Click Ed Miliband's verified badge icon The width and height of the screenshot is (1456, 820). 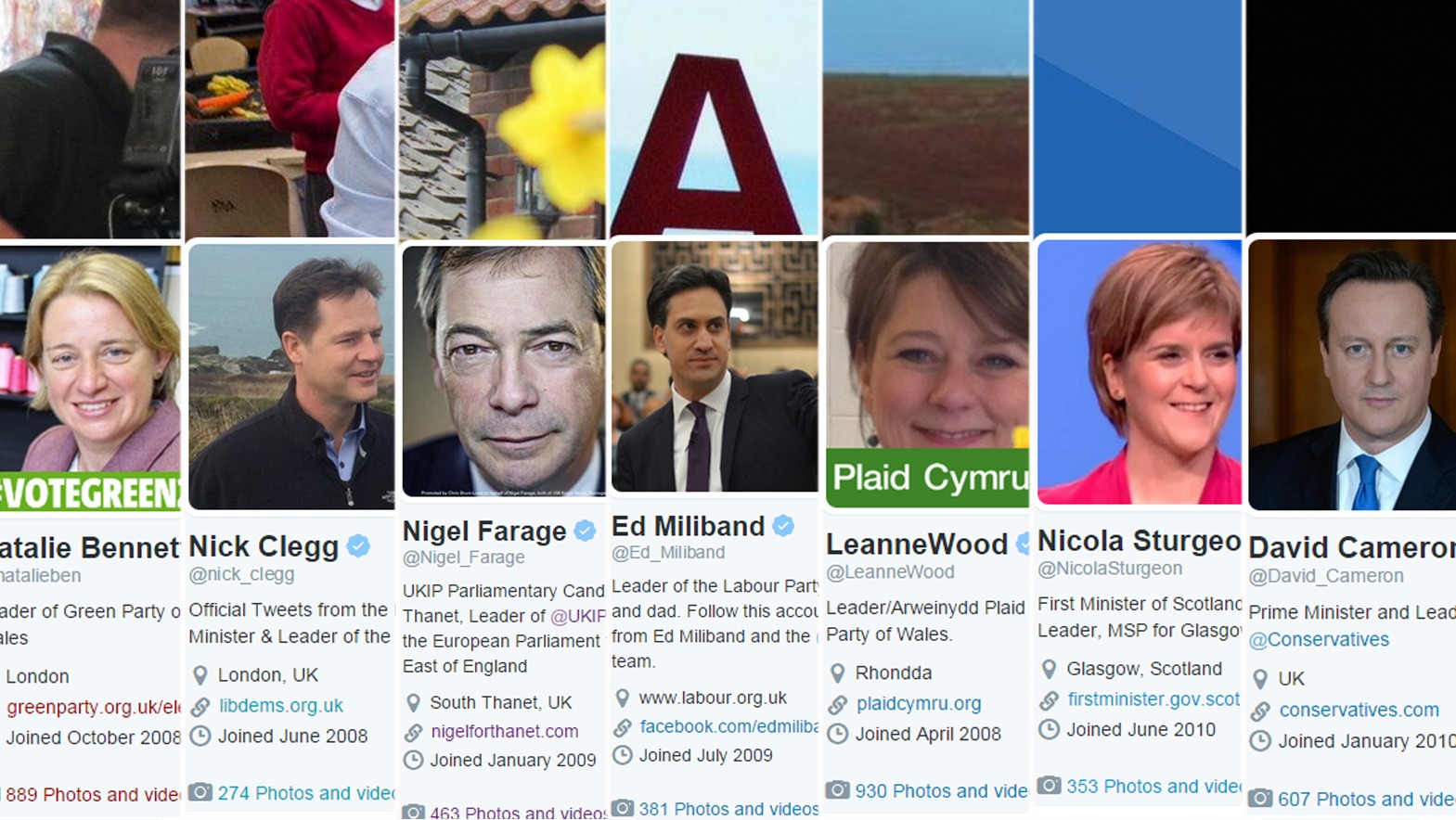point(783,526)
